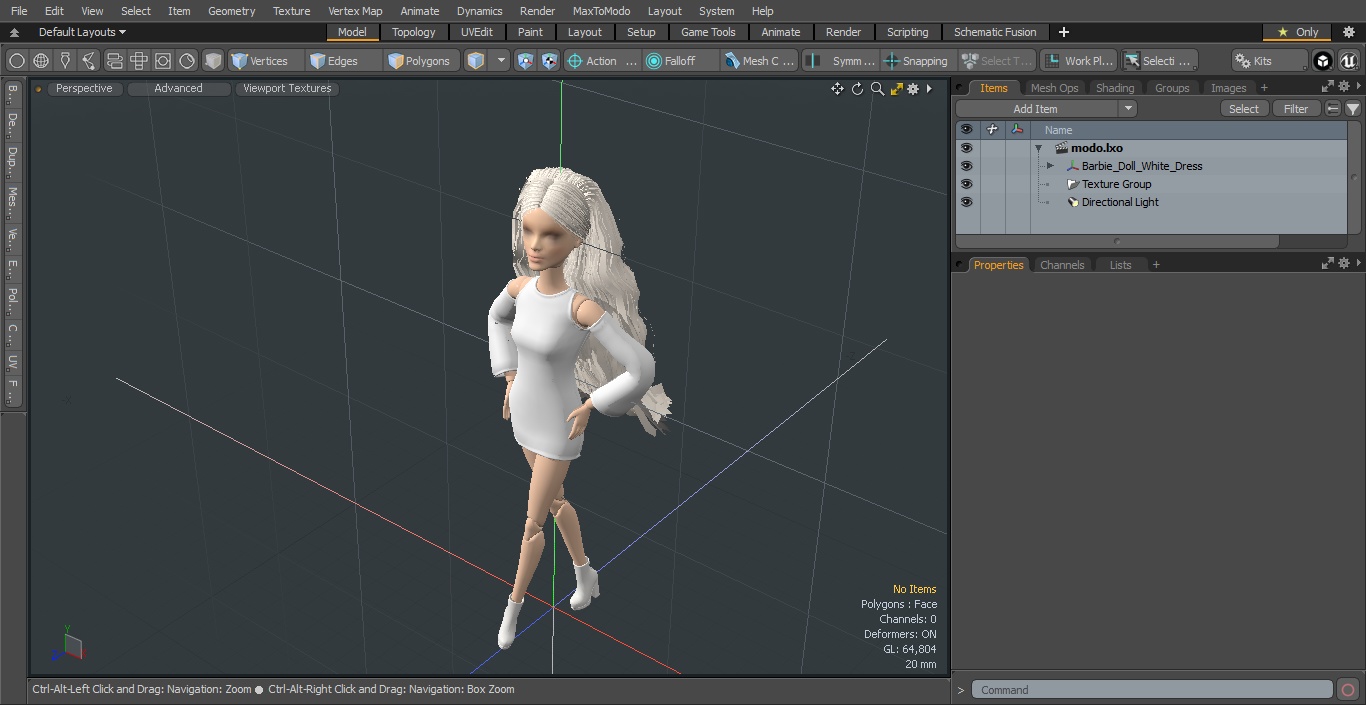Click the viewport rotate icon
The width and height of the screenshot is (1366, 705).
coord(857,89)
